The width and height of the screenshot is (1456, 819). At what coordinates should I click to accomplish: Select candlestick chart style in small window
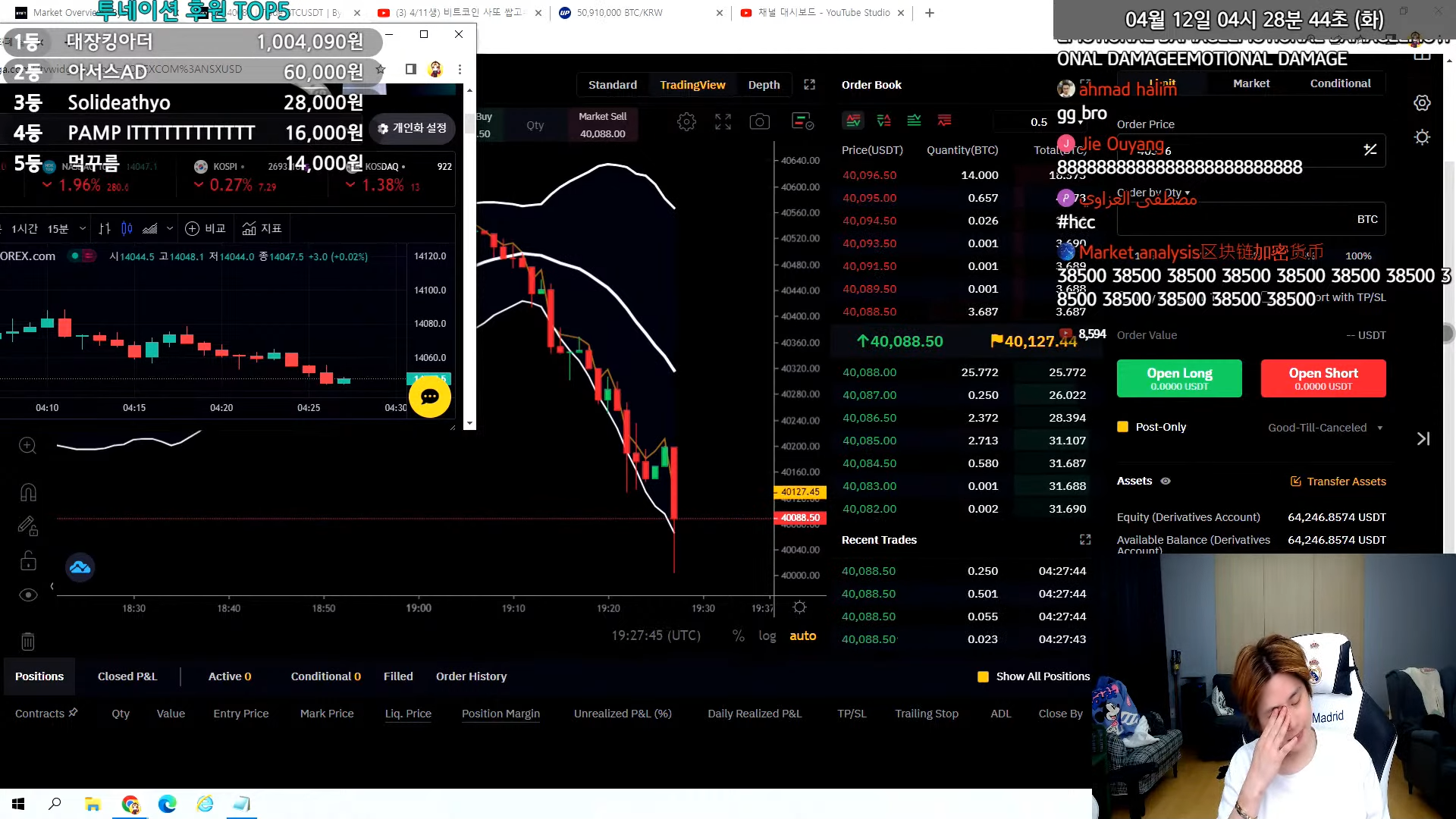127,228
